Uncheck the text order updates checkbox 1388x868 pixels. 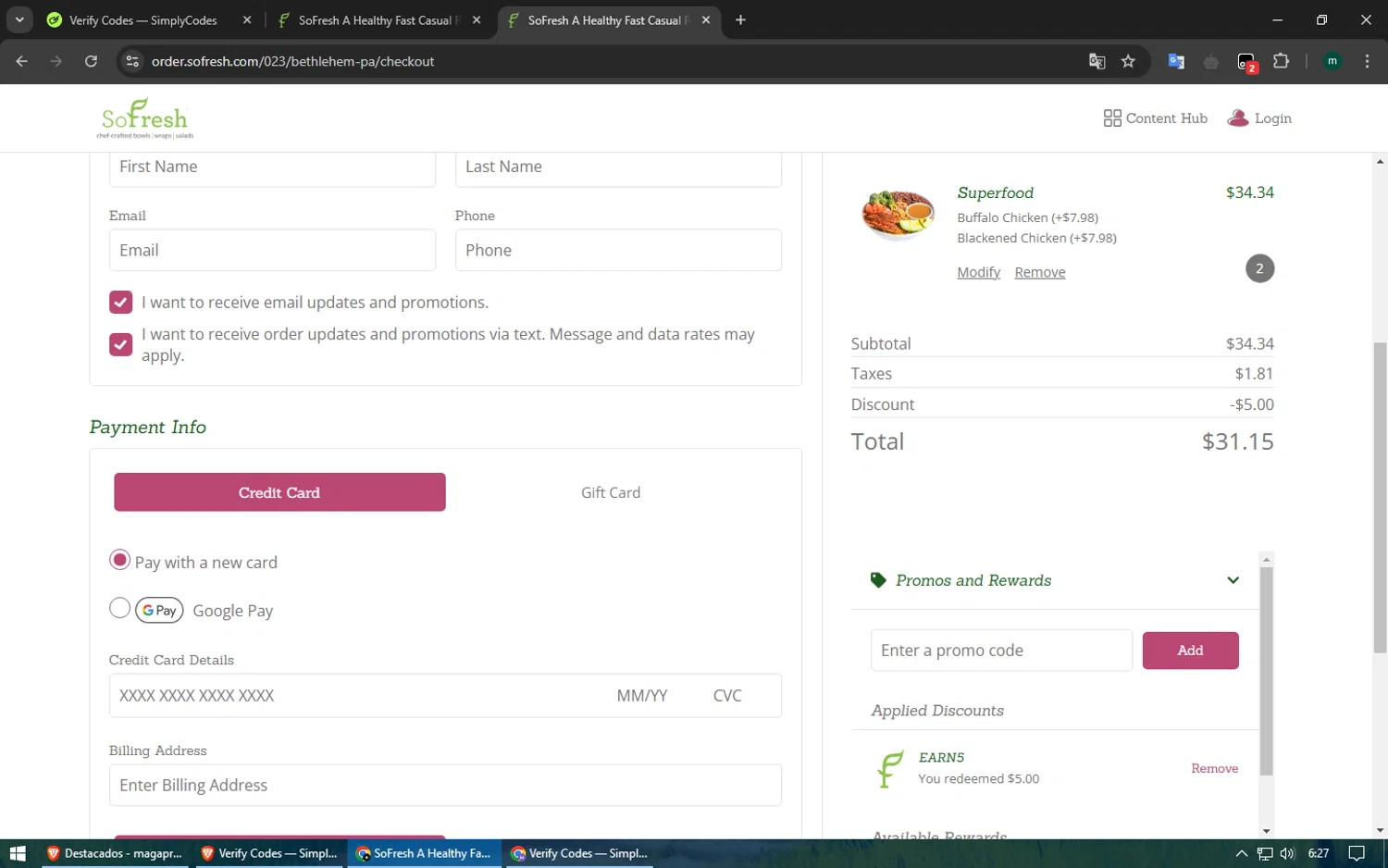pyautogui.click(x=120, y=344)
